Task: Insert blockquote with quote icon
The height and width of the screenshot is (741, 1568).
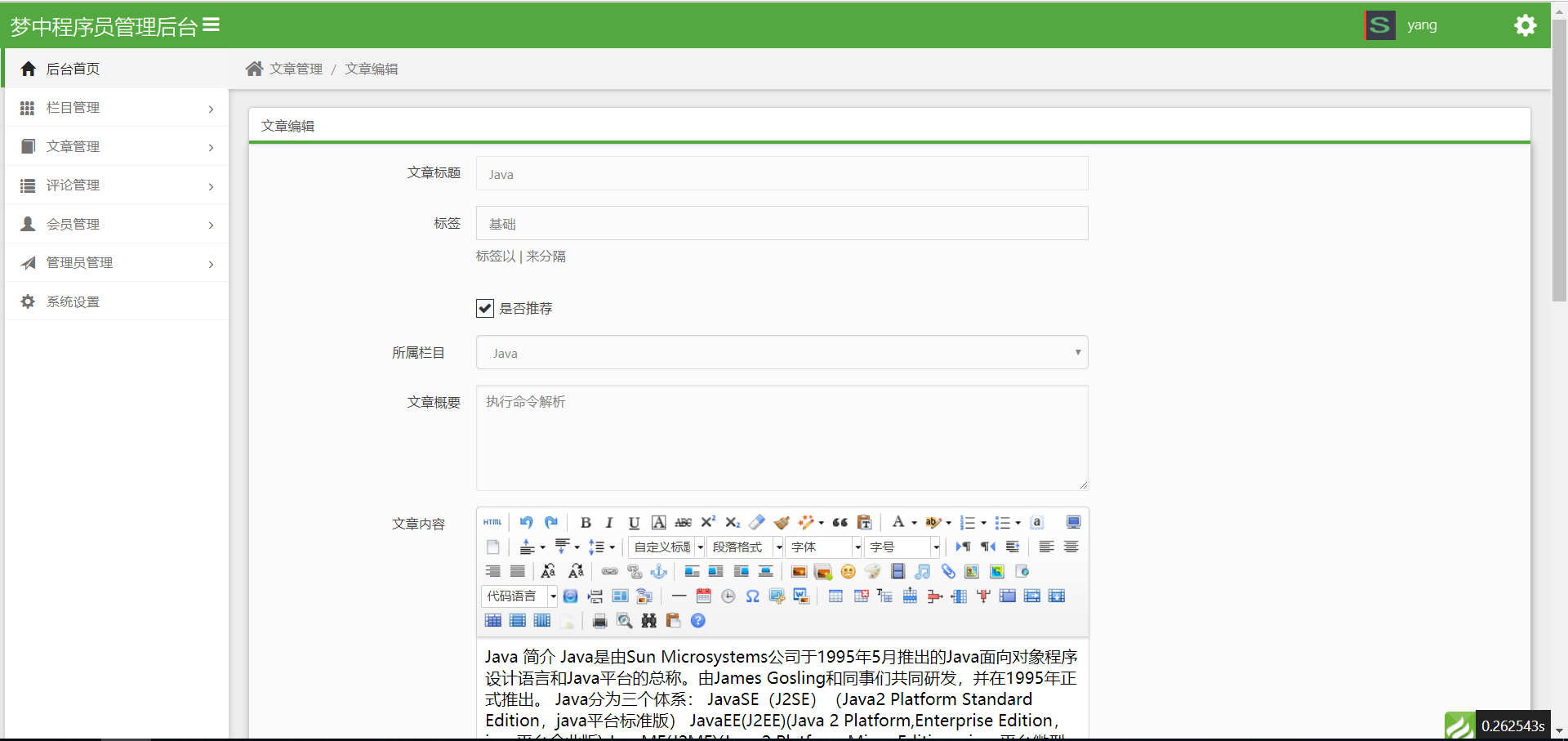Action: coord(840,522)
